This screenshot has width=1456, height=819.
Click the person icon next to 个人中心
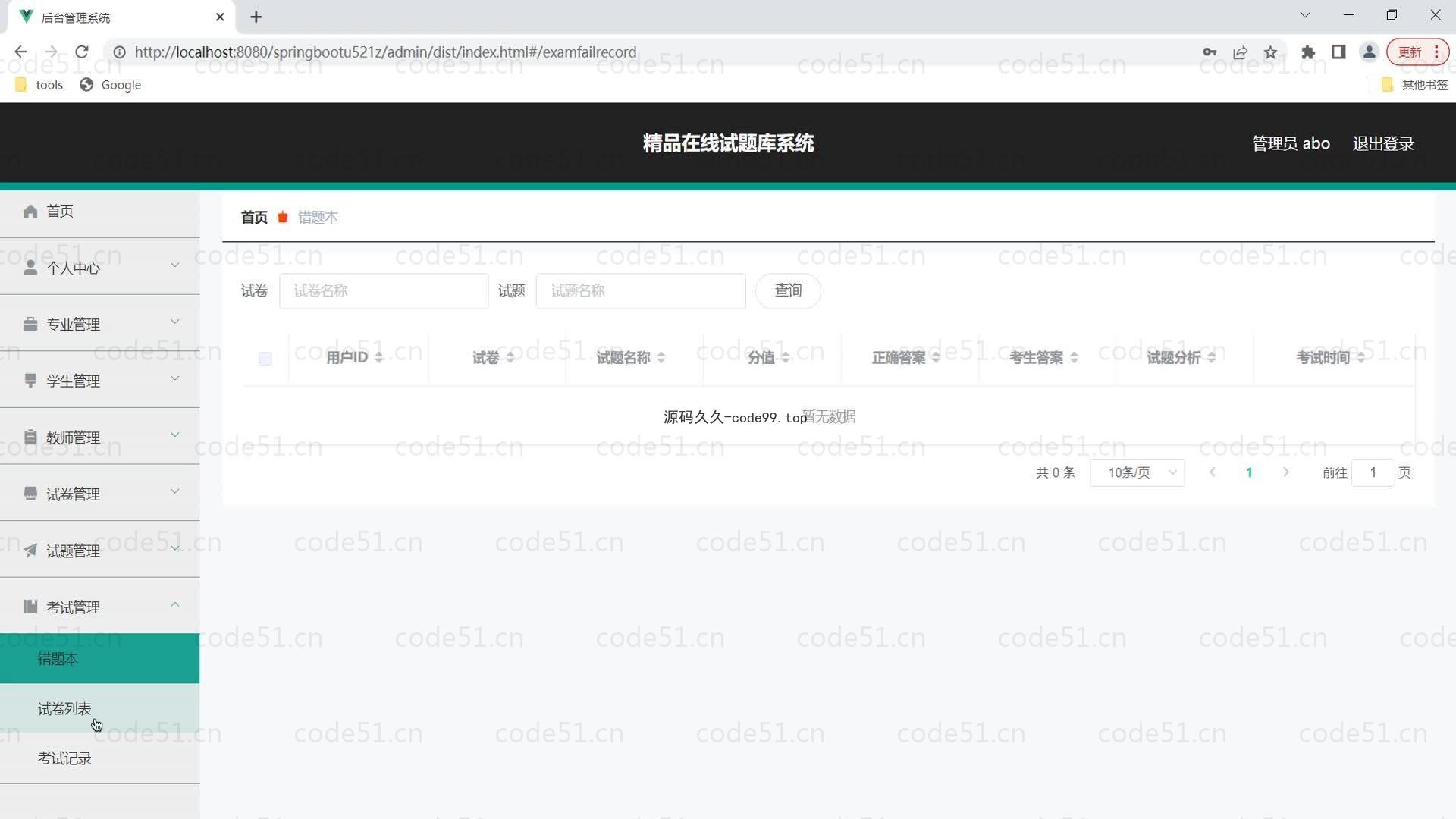coord(30,268)
